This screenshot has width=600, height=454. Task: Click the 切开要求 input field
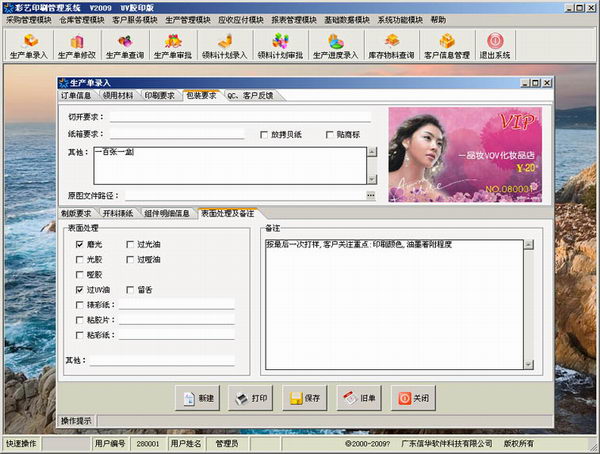click(x=240, y=117)
